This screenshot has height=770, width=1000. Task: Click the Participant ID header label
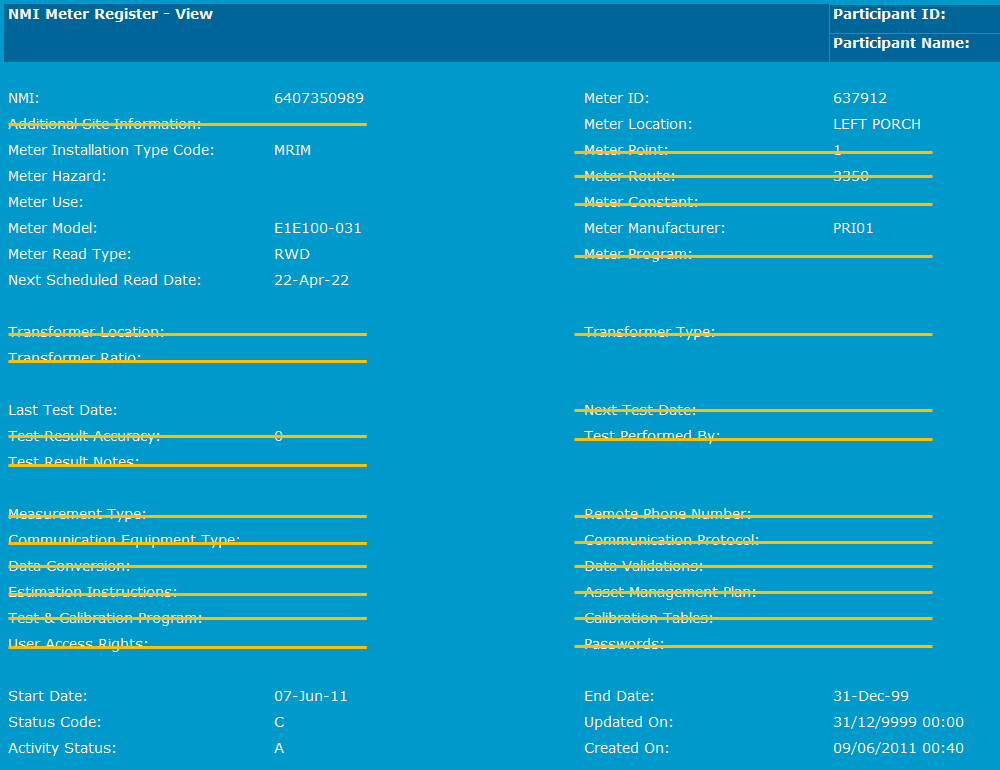click(888, 14)
